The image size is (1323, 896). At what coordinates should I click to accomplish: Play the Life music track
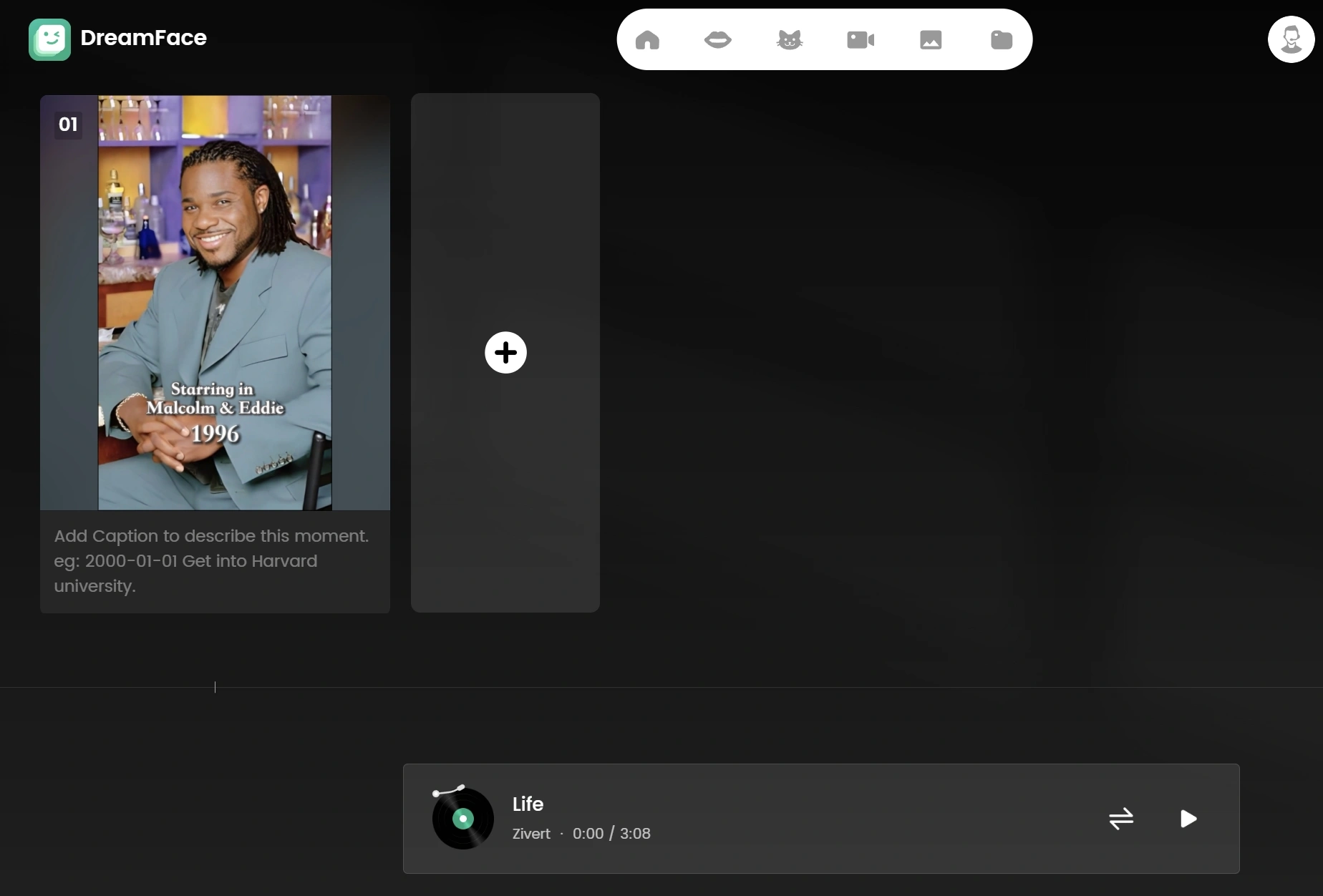(x=1188, y=819)
